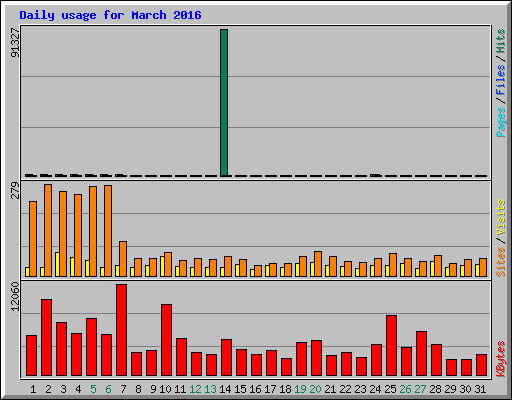
Task: Click the orange Visits bar for day 7
Action: 123,259
